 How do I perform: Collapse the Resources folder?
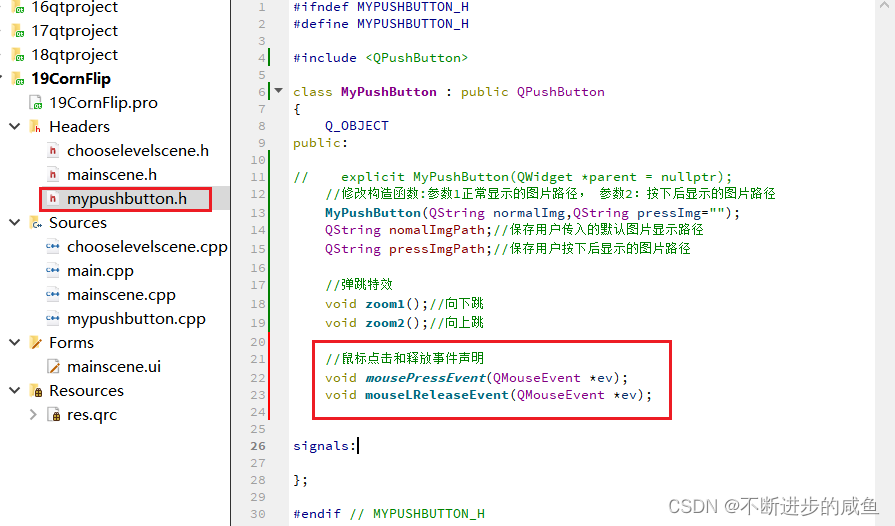pyautogui.click(x=15, y=390)
